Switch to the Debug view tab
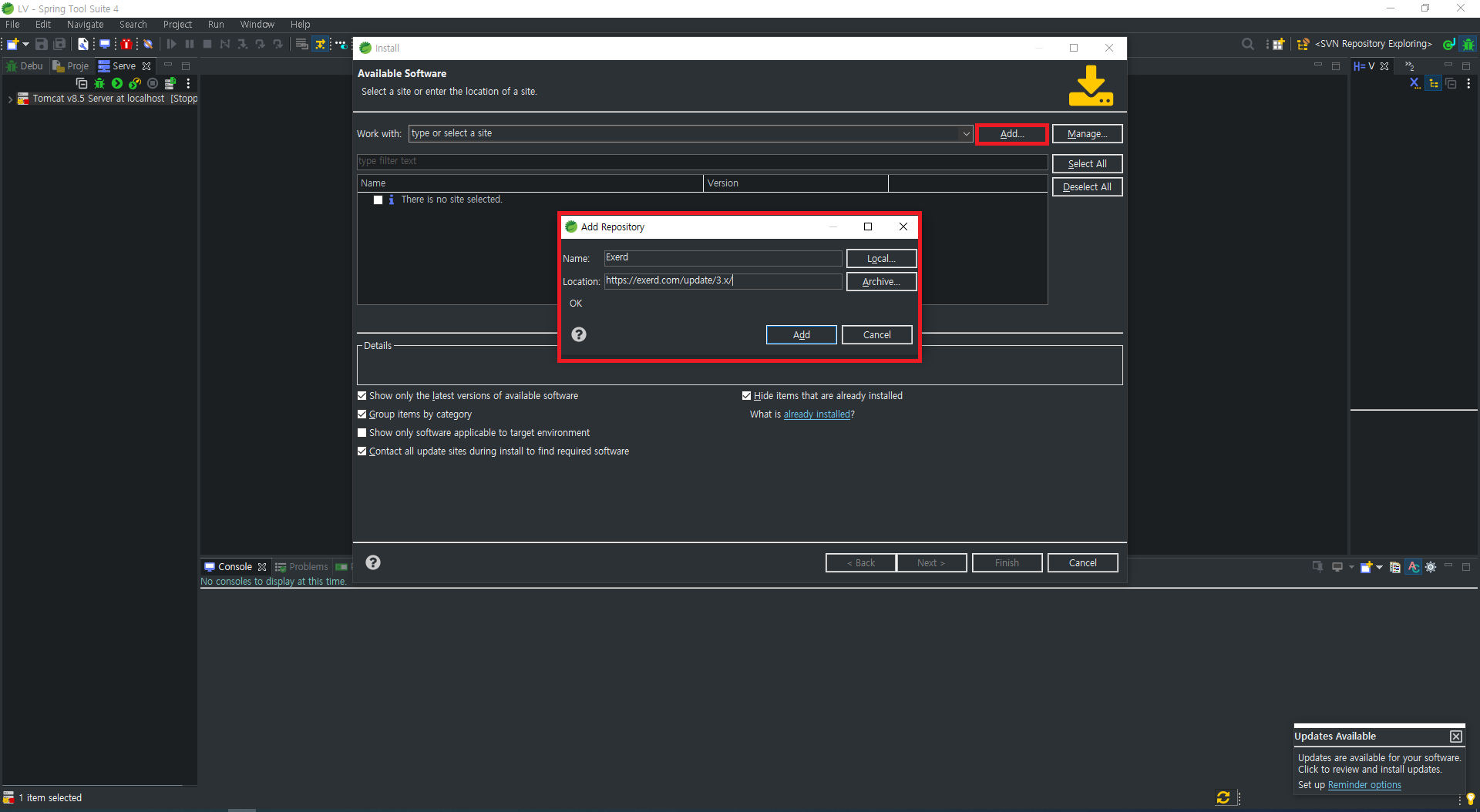The width and height of the screenshot is (1480, 812). [25, 66]
